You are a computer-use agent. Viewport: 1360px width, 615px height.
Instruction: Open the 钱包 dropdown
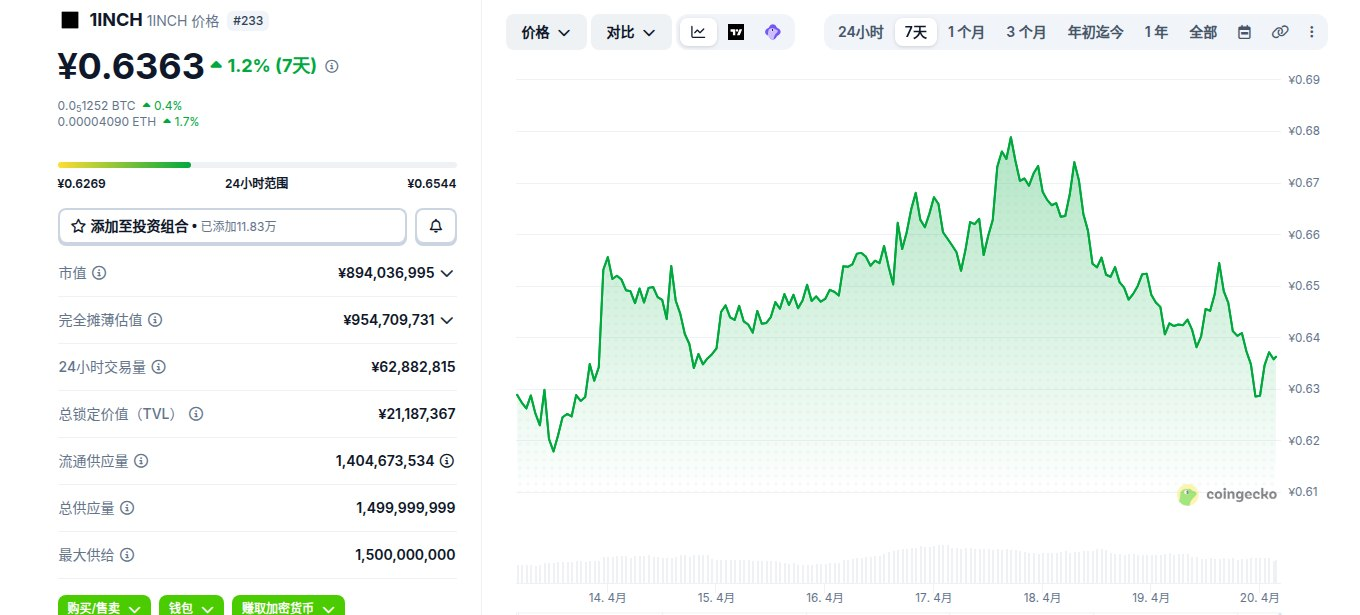[x=191, y=607]
